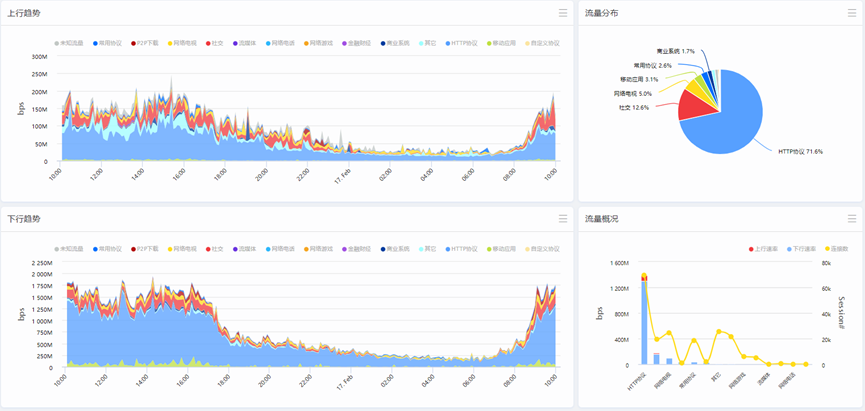Toggle 社交 series in 下行趋势 legend
Image resolution: width=865 pixels, height=411 pixels.
(215, 249)
